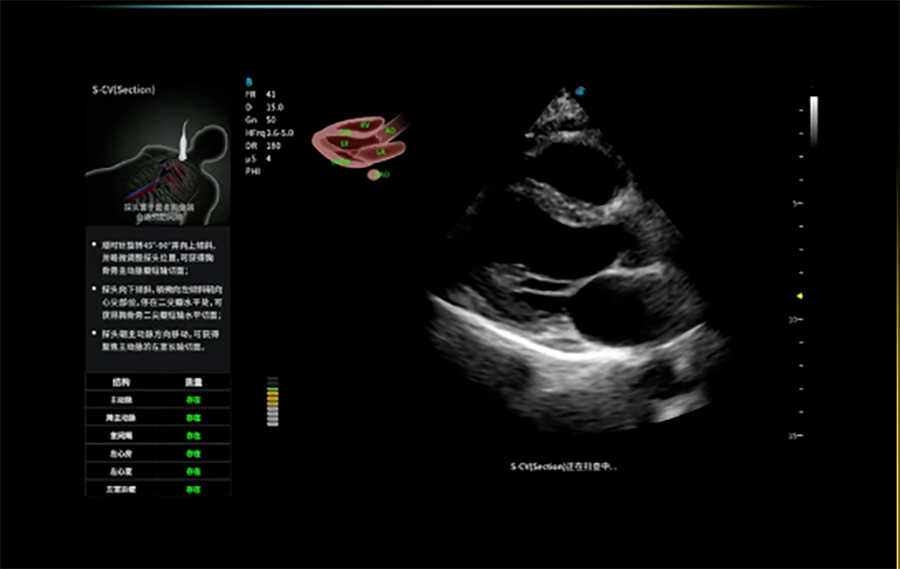900x569 pixels.
Task: Click the blue B mode indicator
Action: pyautogui.click(x=249, y=81)
